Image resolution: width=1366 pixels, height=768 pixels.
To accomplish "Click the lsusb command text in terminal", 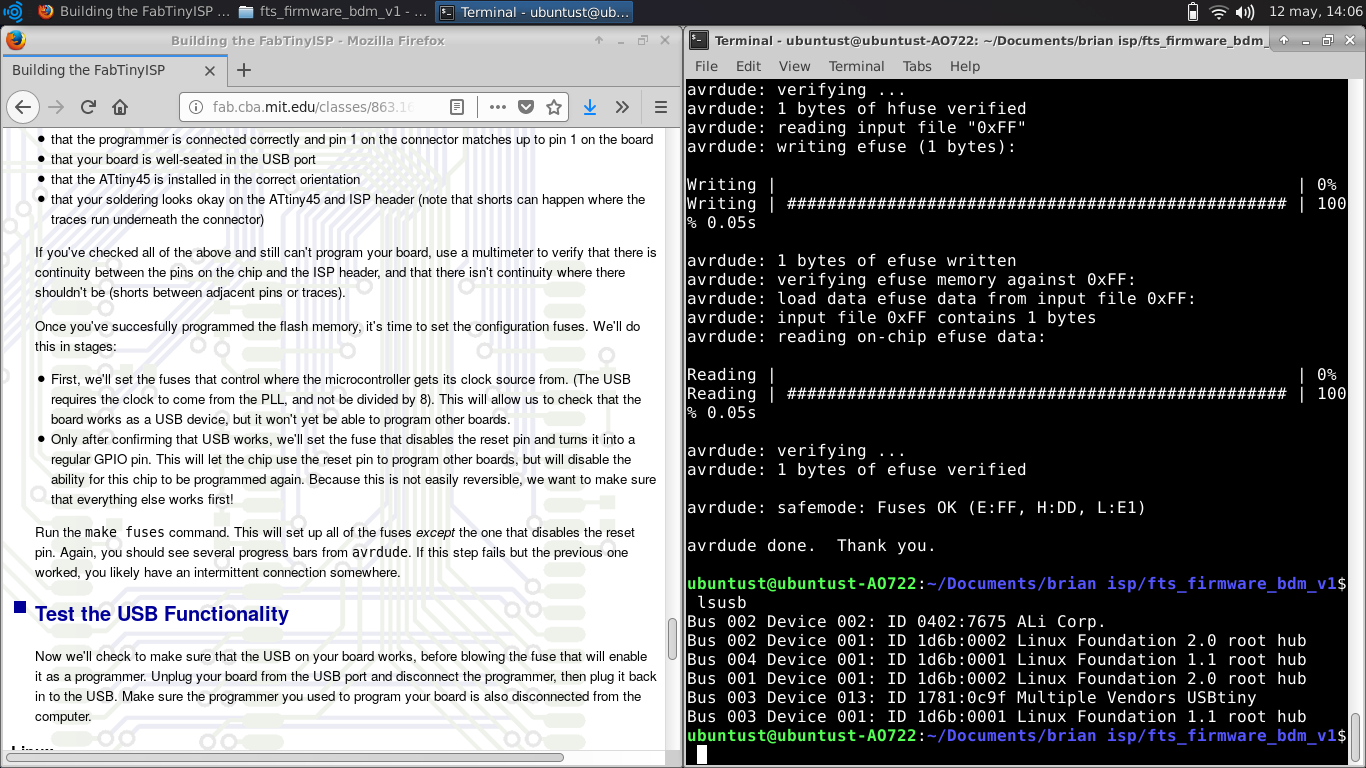I will (721, 602).
